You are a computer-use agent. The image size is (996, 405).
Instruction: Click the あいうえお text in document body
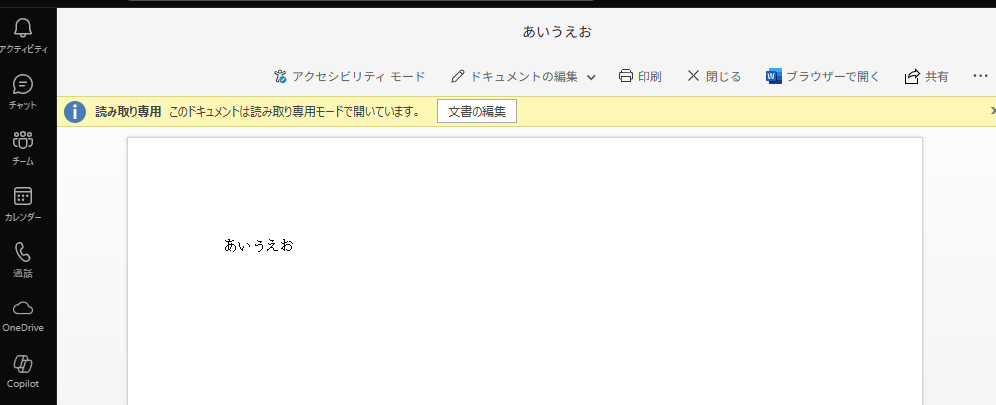coord(259,245)
